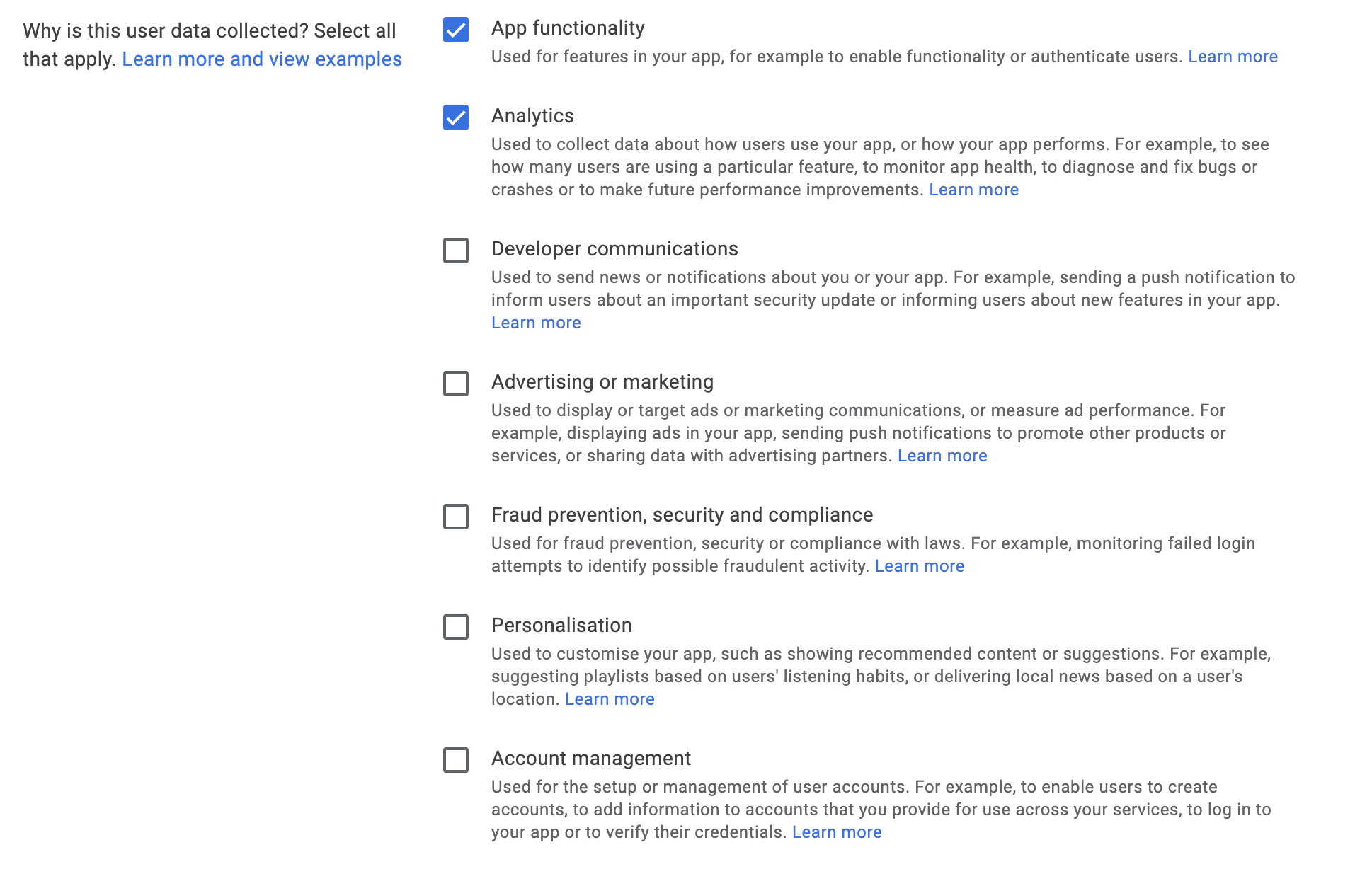
Task: Uncheck the Analytics checkbox
Action: 456,117
